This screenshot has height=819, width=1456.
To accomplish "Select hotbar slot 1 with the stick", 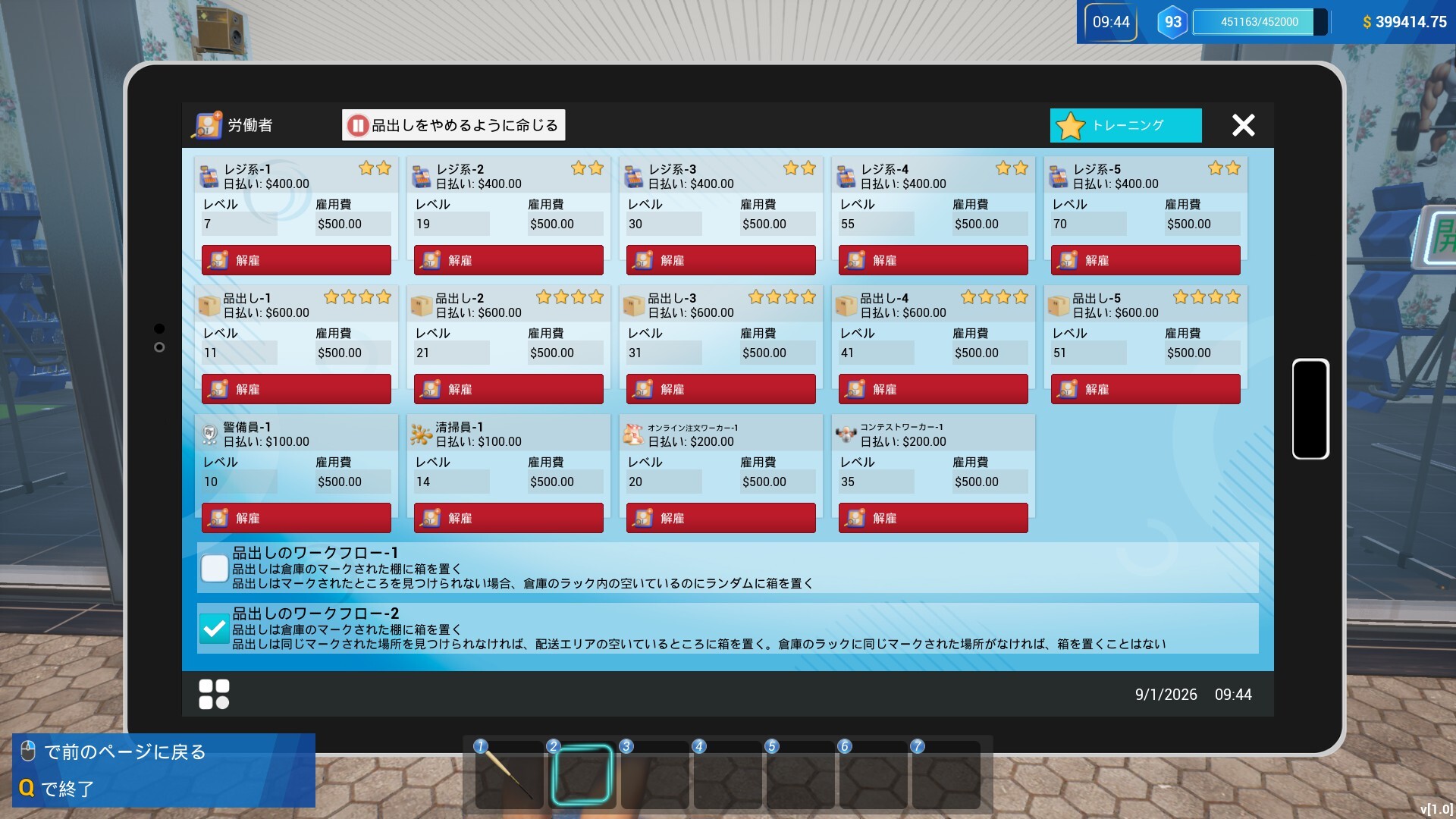I will [510, 775].
